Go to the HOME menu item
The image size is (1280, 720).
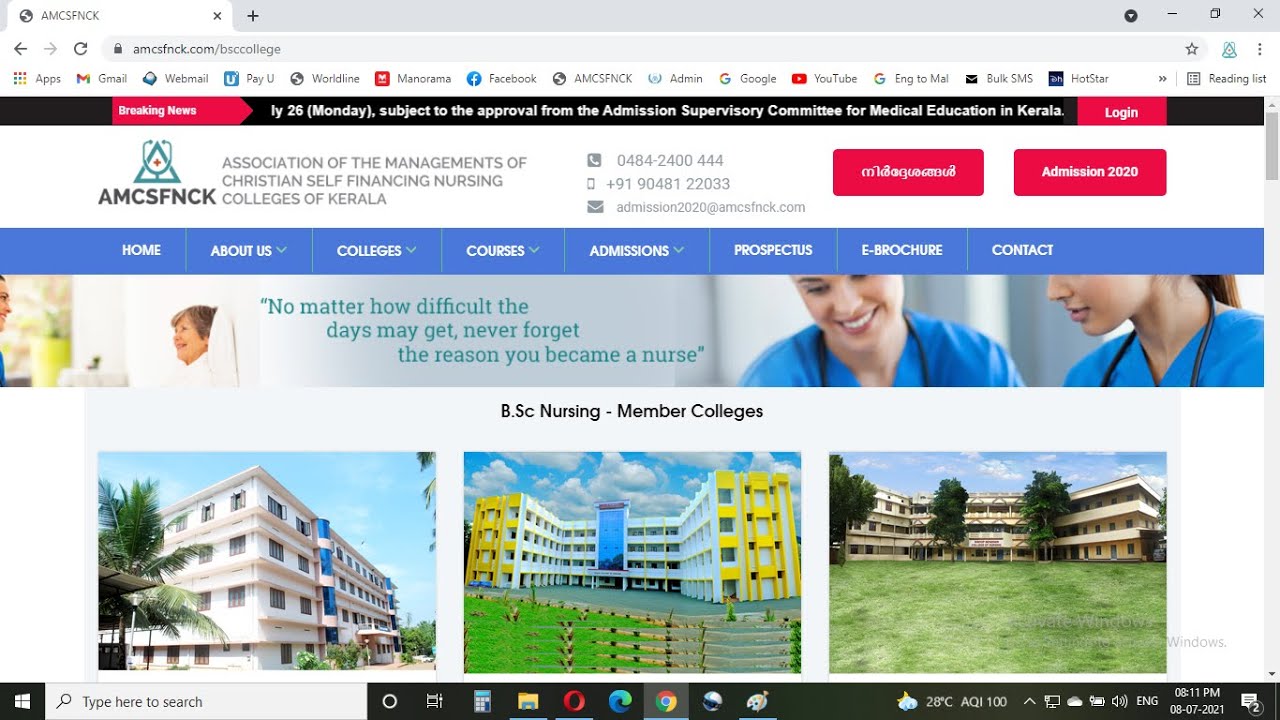pyautogui.click(x=141, y=250)
